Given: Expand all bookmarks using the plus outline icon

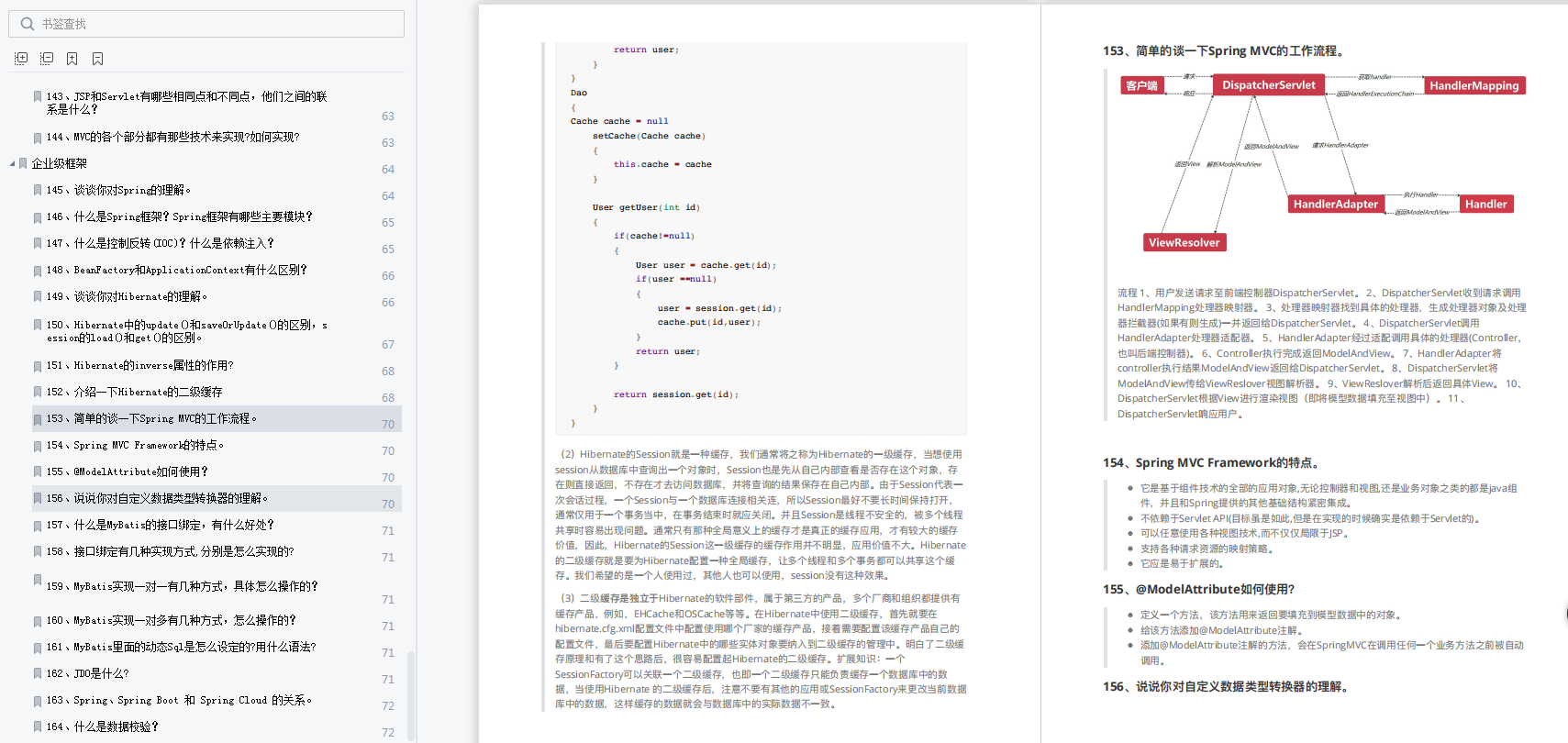Looking at the screenshot, I should point(21,58).
